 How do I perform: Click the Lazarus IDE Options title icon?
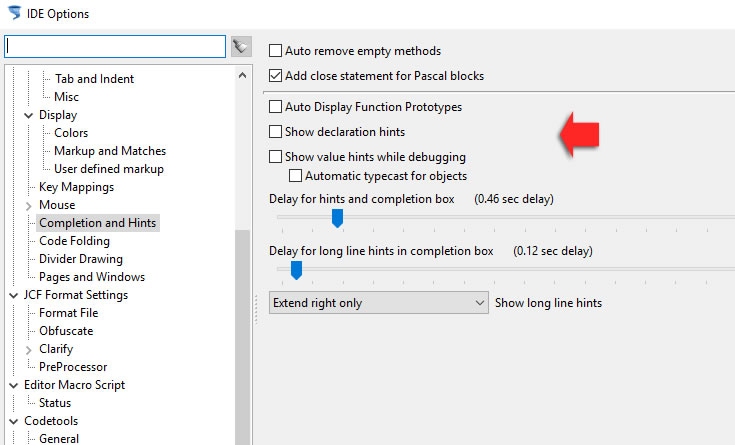[x=15, y=13]
